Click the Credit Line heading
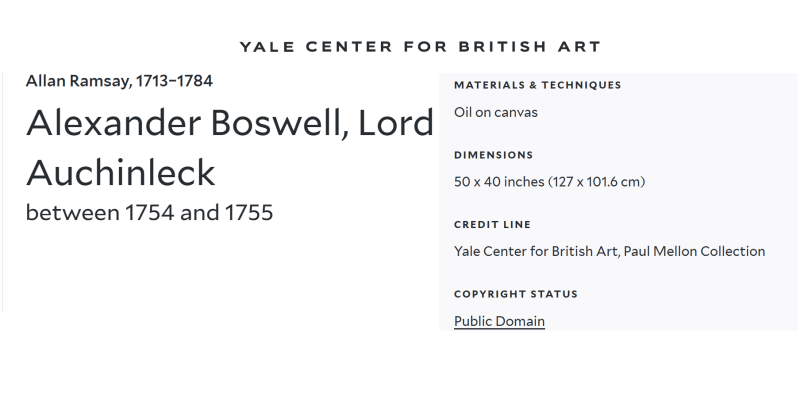800x395 pixels. (x=492, y=225)
